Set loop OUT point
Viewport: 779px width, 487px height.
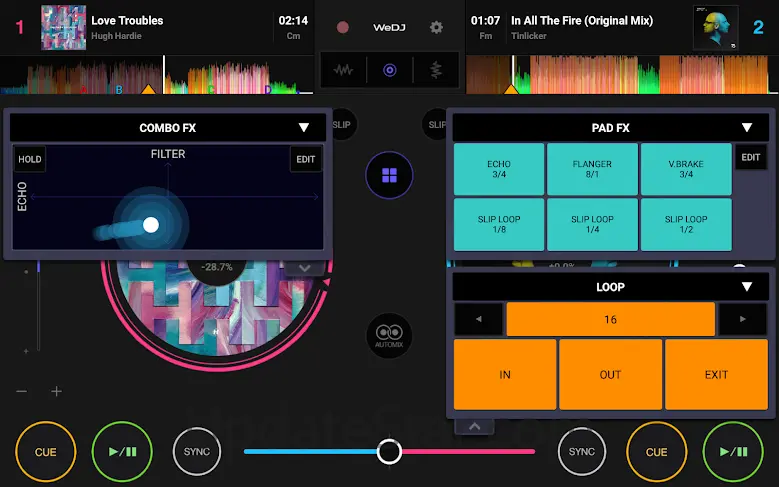611,375
